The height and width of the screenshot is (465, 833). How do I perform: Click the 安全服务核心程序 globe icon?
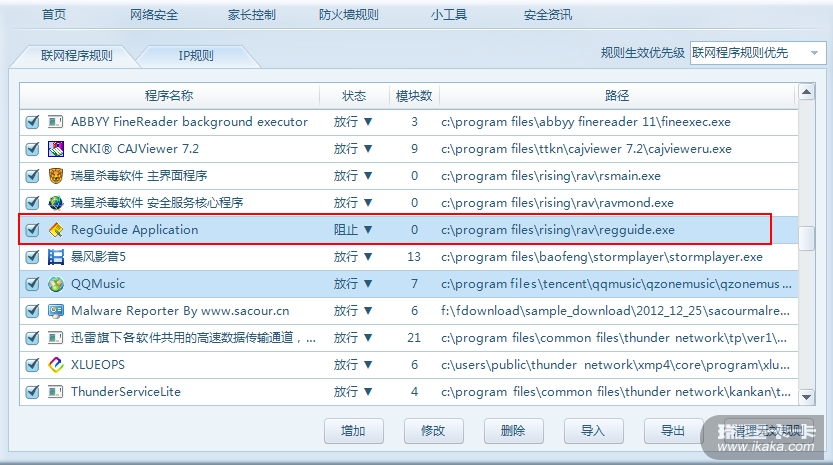tap(56, 203)
